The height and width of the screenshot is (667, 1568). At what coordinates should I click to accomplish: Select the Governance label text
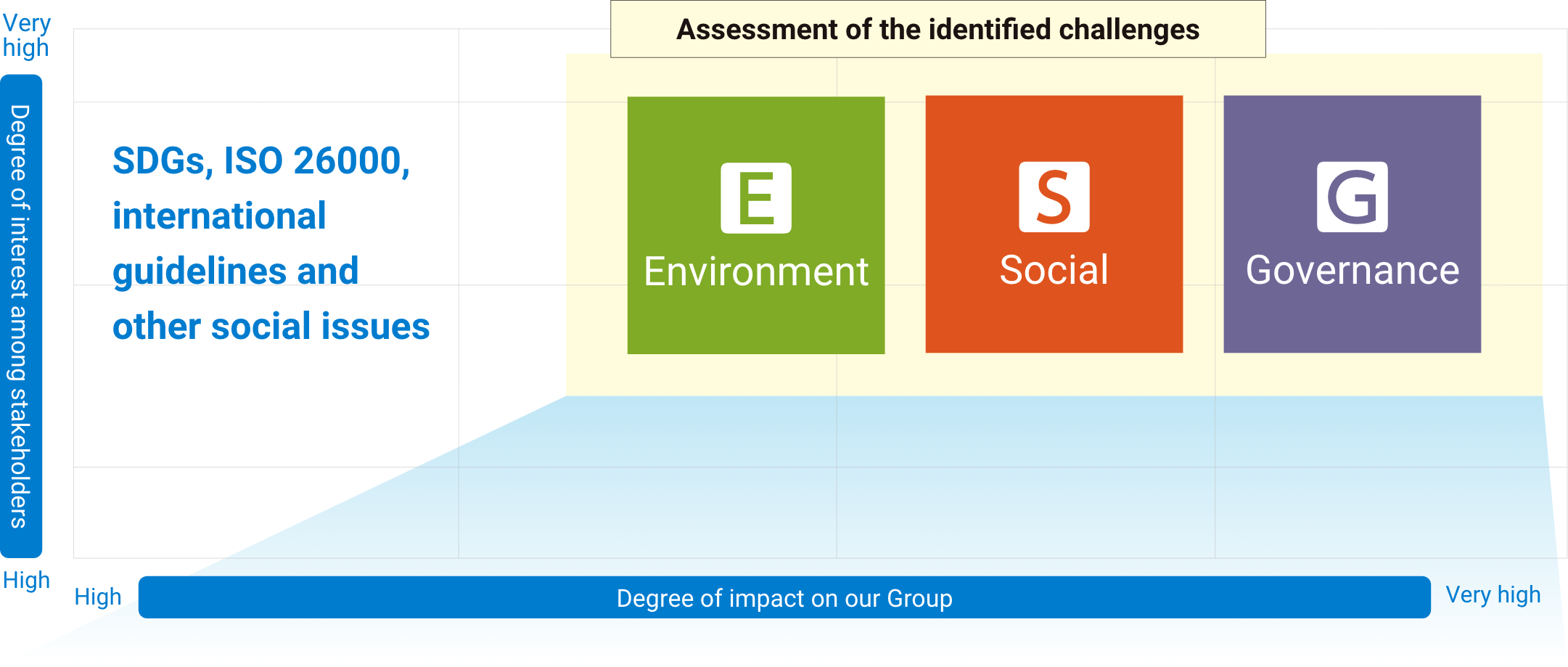(x=1352, y=270)
